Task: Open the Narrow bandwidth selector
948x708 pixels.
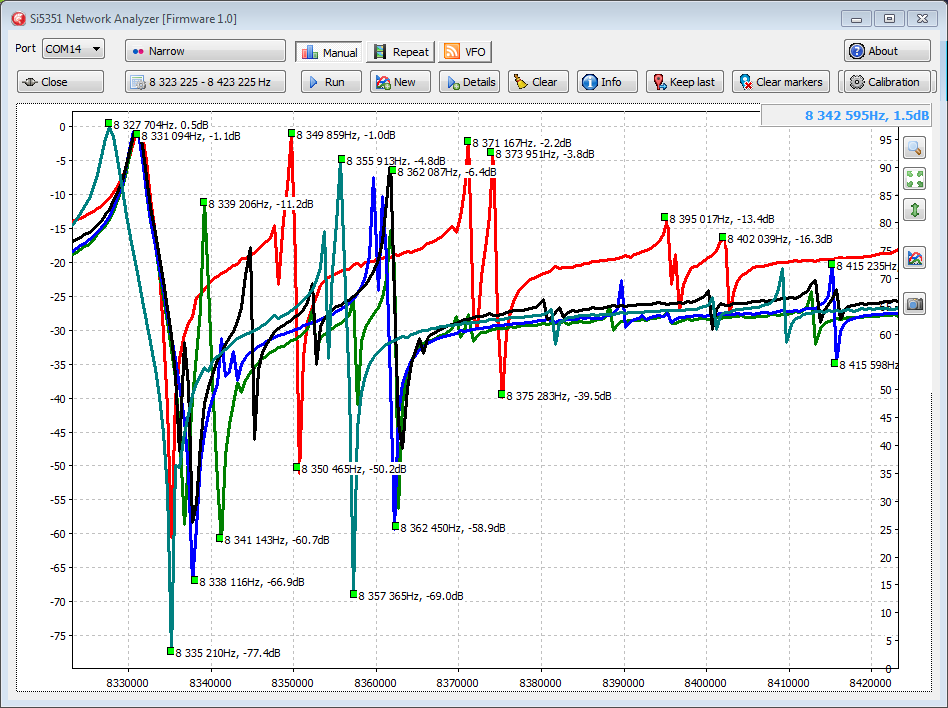Action: 205,51
